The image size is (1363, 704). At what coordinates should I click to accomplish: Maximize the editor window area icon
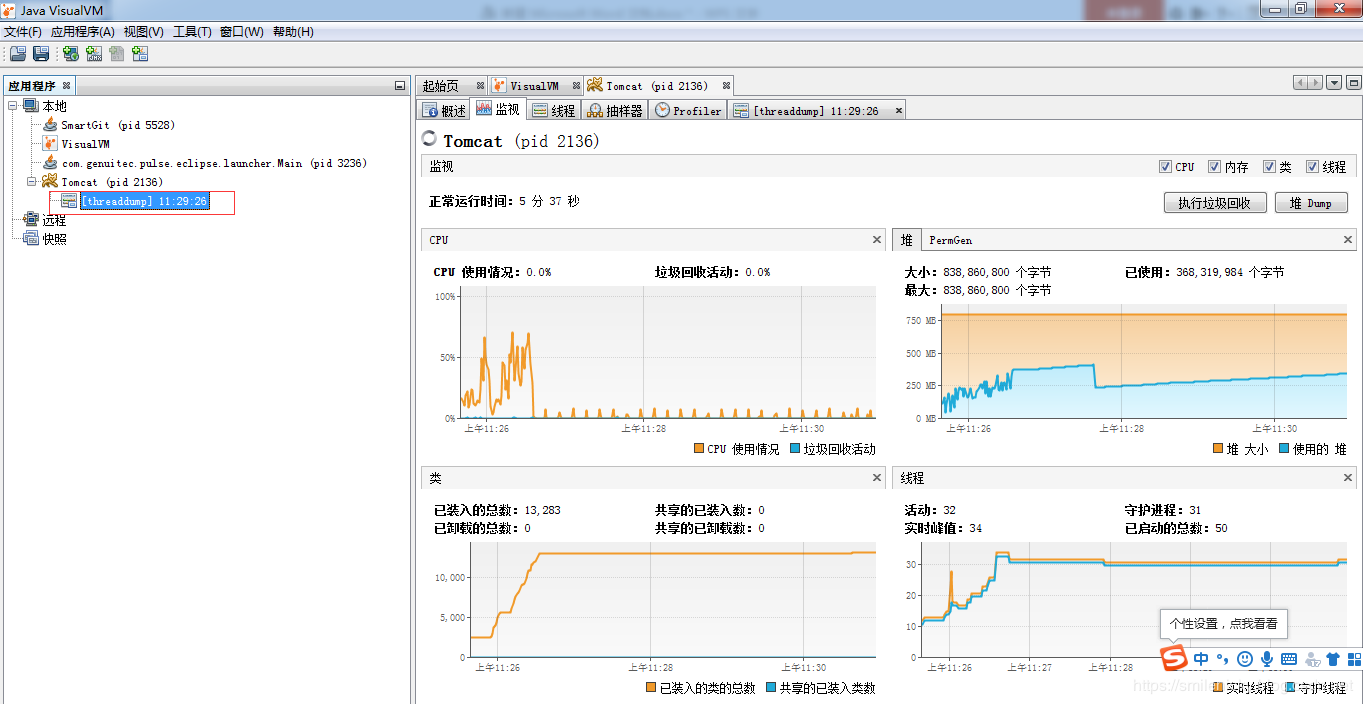1354,83
